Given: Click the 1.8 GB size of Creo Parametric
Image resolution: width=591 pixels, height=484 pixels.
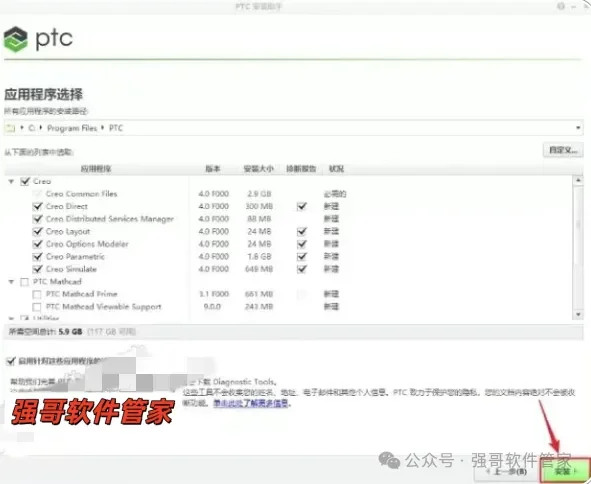Looking at the screenshot, I should (259, 257).
